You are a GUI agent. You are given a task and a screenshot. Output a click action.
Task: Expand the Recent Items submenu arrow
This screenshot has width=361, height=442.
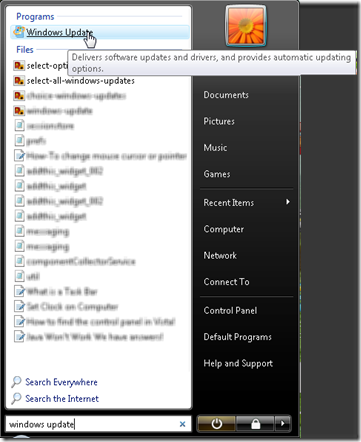click(288, 202)
